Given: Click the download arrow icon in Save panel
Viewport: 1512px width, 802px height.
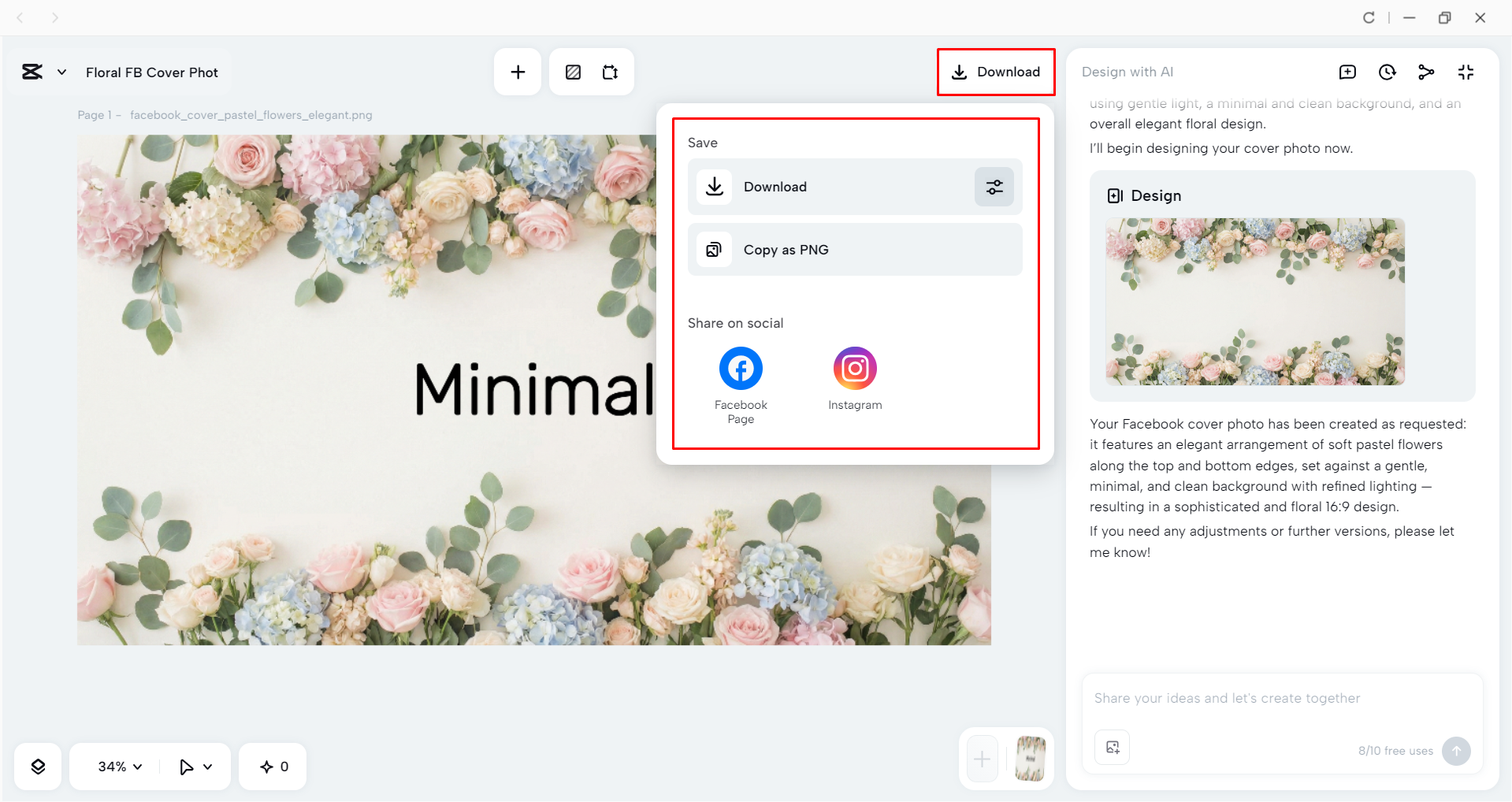Looking at the screenshot, I should [x=714, y=187].
